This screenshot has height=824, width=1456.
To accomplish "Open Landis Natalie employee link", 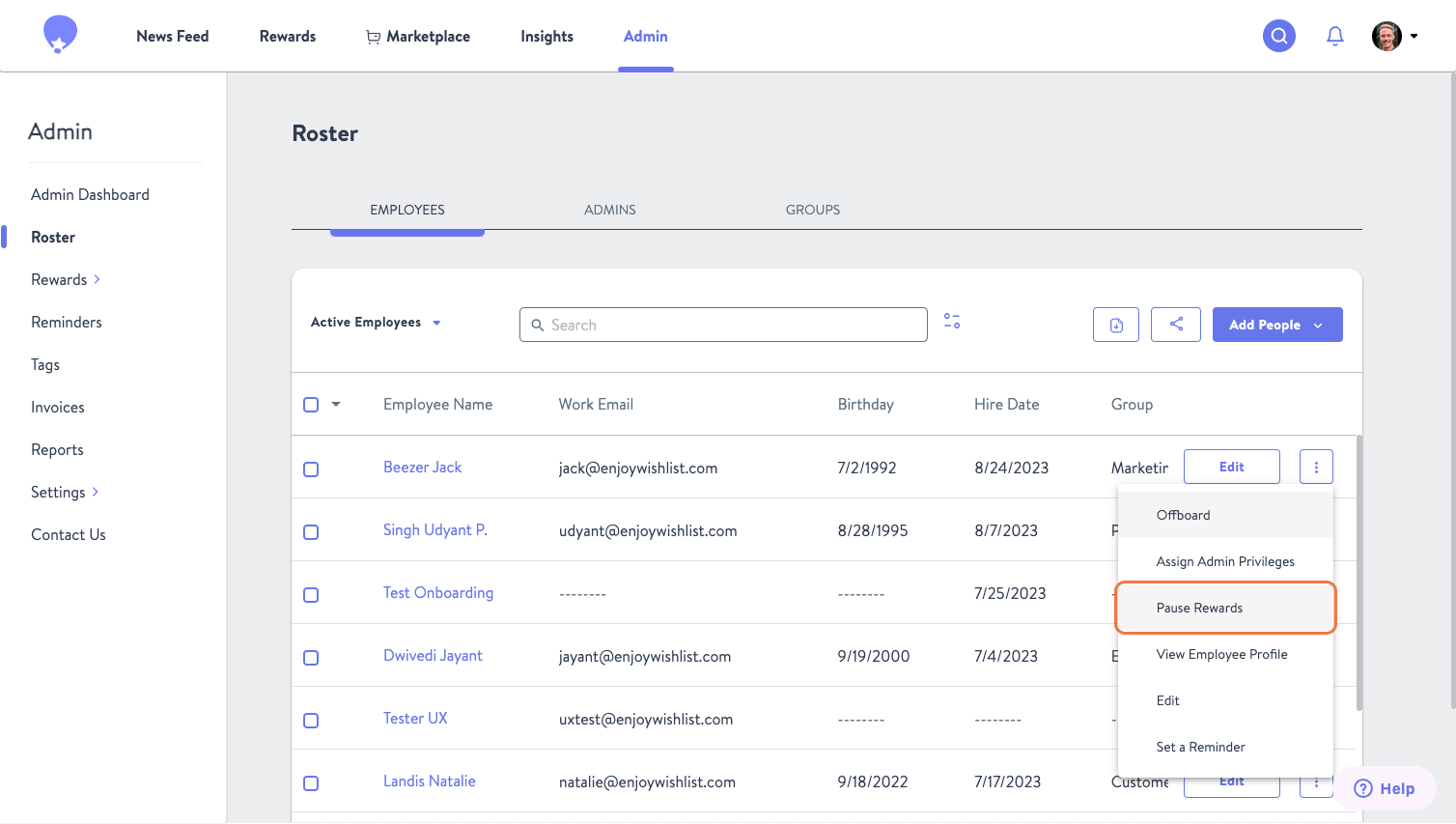I will [430, 781].
